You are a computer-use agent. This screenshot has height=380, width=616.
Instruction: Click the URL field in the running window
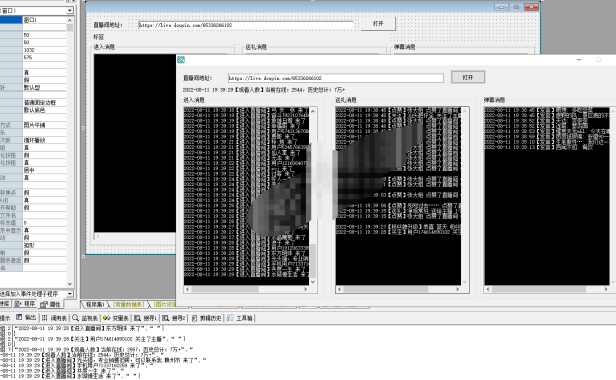pos(336,78)
